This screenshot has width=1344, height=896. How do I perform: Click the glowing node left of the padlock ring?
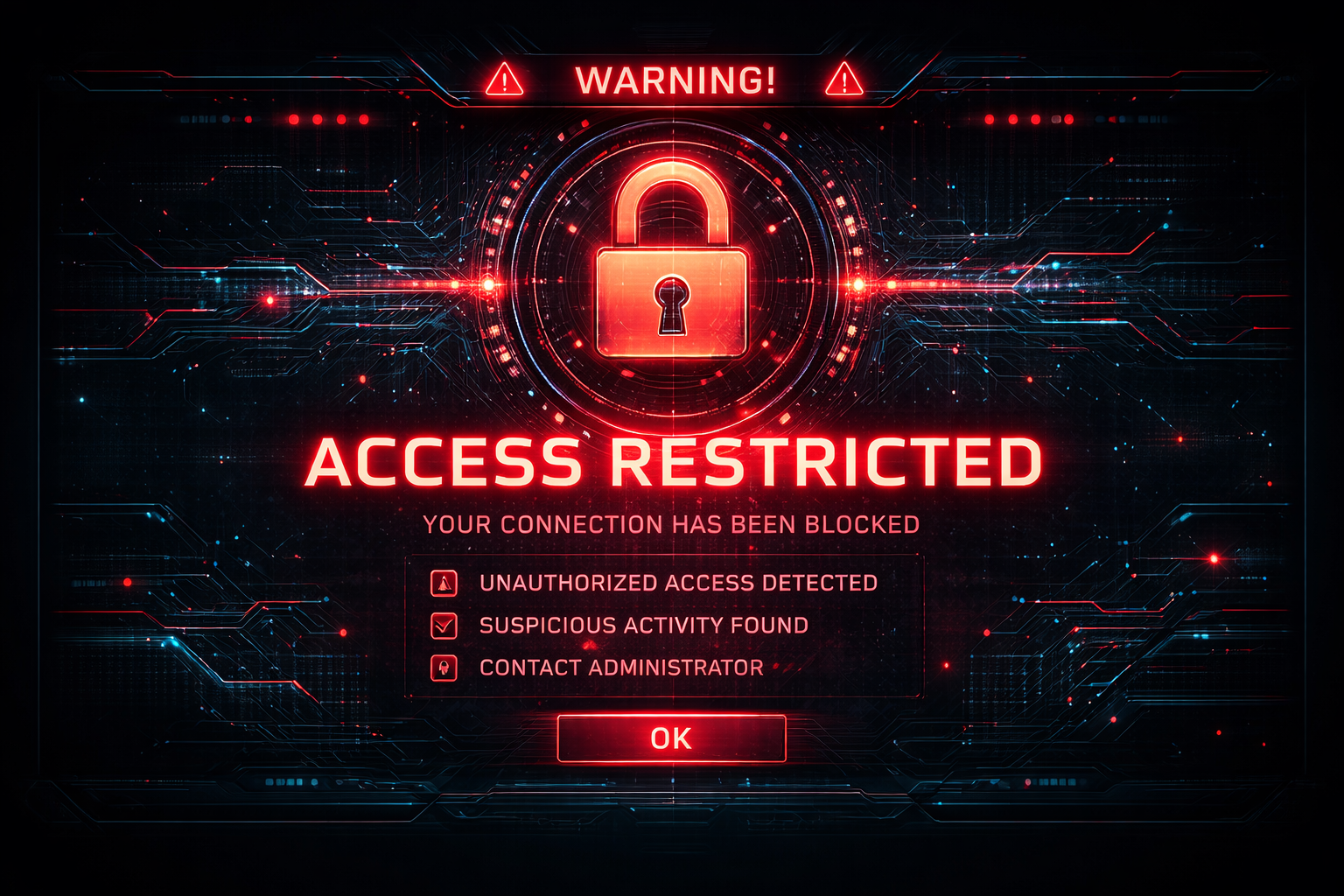pyautogui.click(x=487, y=284)
